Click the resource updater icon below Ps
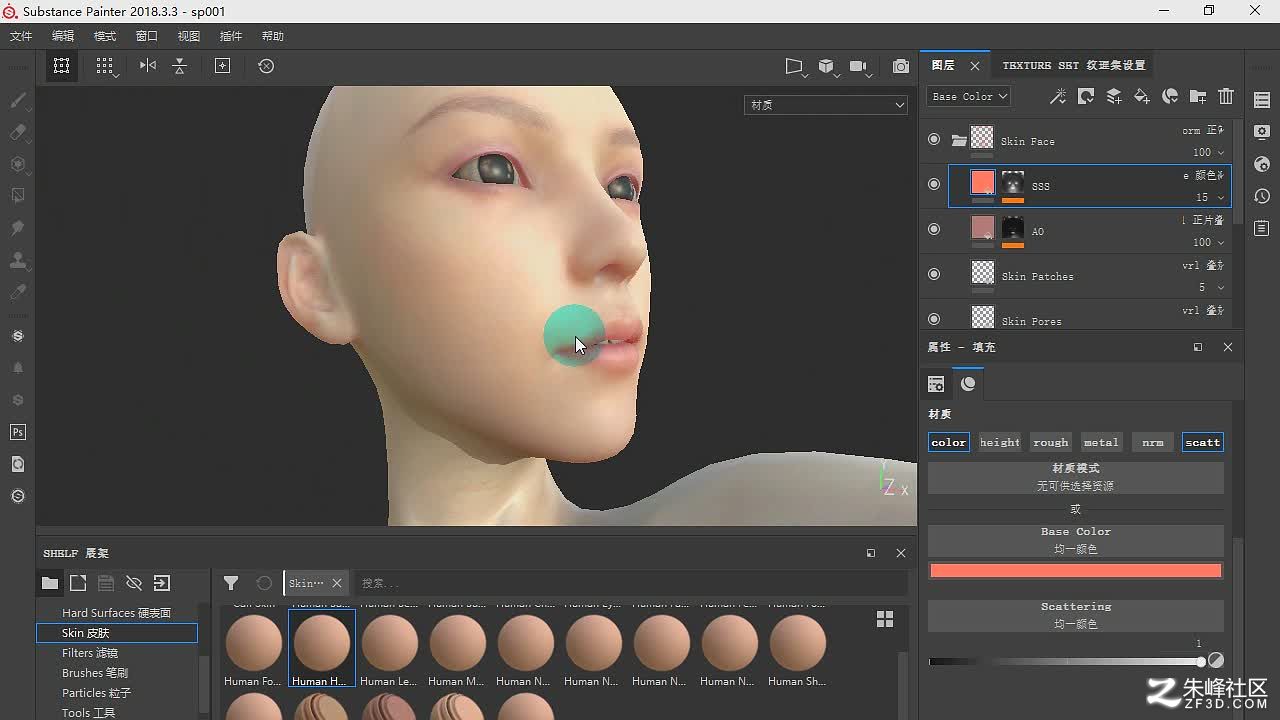This screenshot has width=1280, height=720. [x=18, y=464]
